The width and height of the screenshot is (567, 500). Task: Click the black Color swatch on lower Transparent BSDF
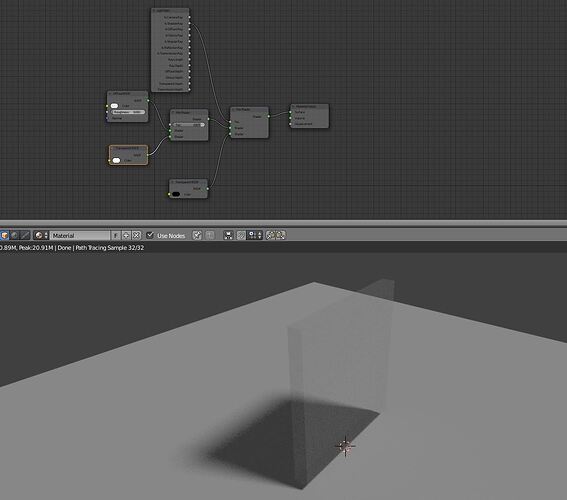[176, 194]
